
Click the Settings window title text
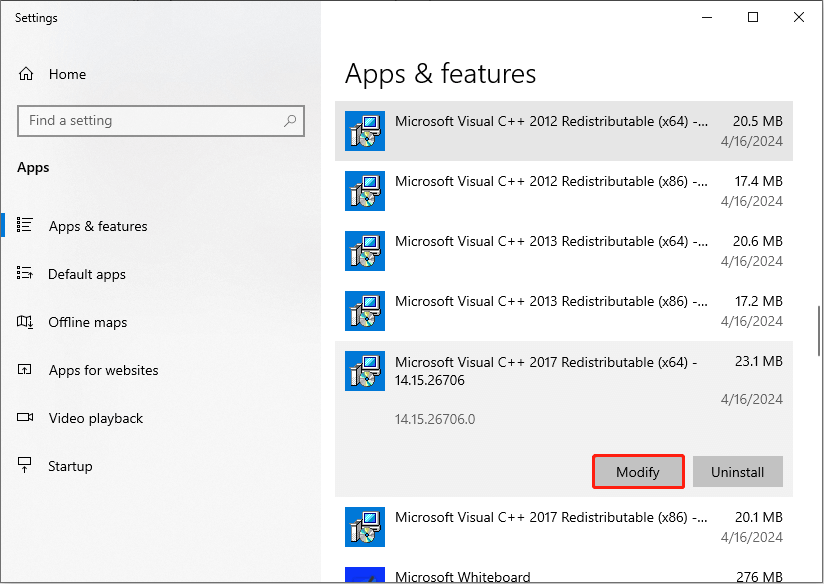point(36,18)
